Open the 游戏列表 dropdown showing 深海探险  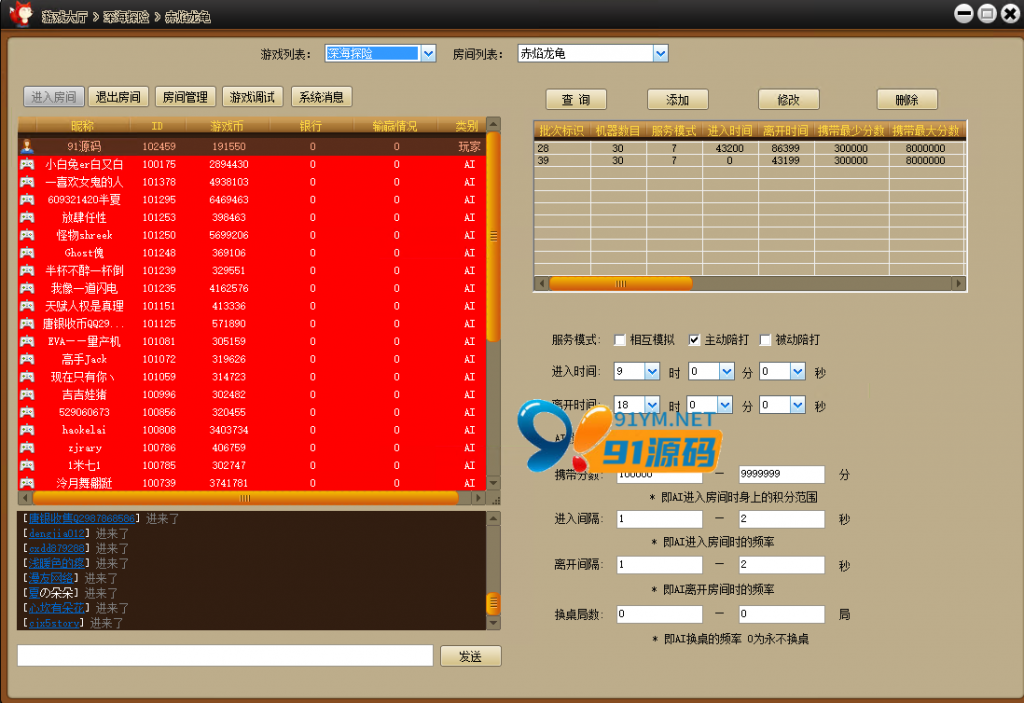coord(428,54)
